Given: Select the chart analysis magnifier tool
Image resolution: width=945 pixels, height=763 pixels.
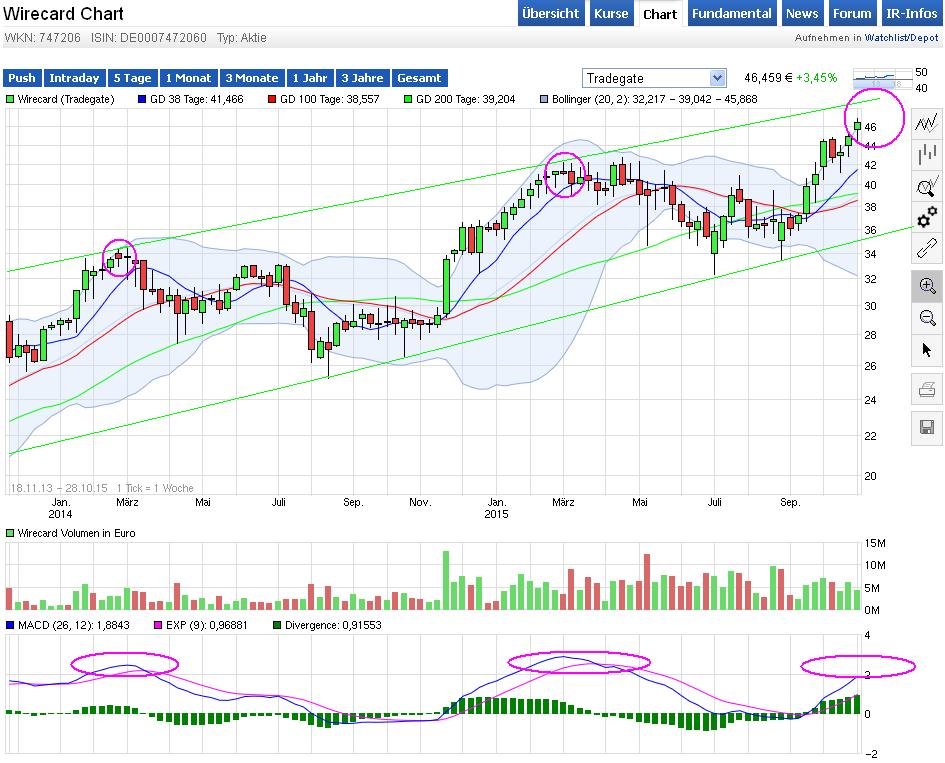Looking at the screenshot, I should click(927, 186).
